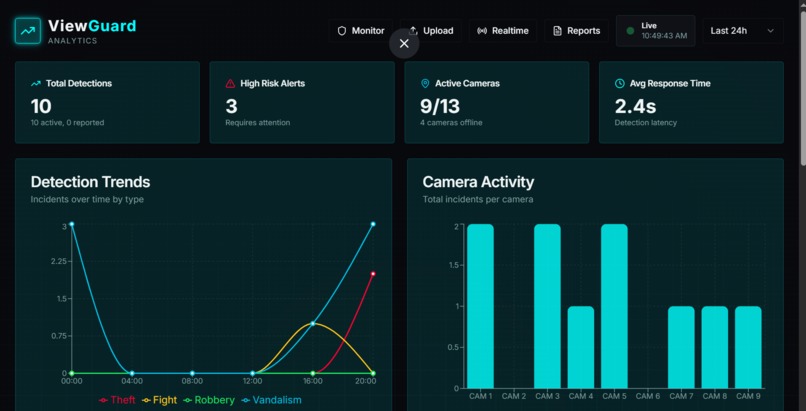The image size is (806, 411).
Task: Click the trend arrow icon on Total Detections
Action: [x=35, y=83]
